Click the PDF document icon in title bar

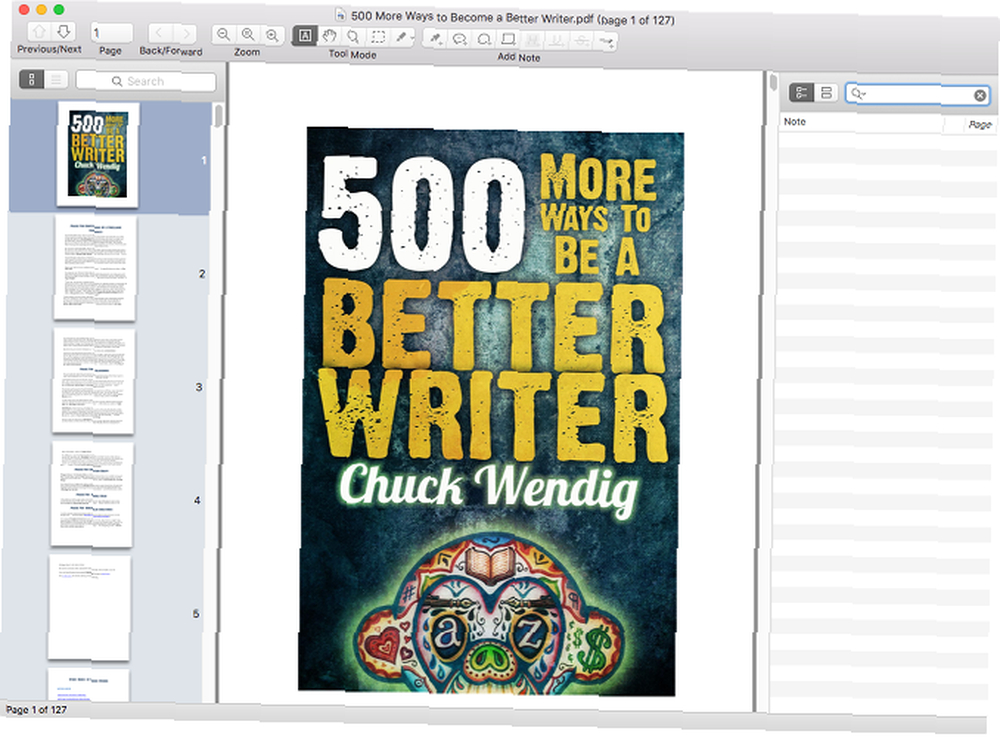pyautogui.click(x=341, y=14)
